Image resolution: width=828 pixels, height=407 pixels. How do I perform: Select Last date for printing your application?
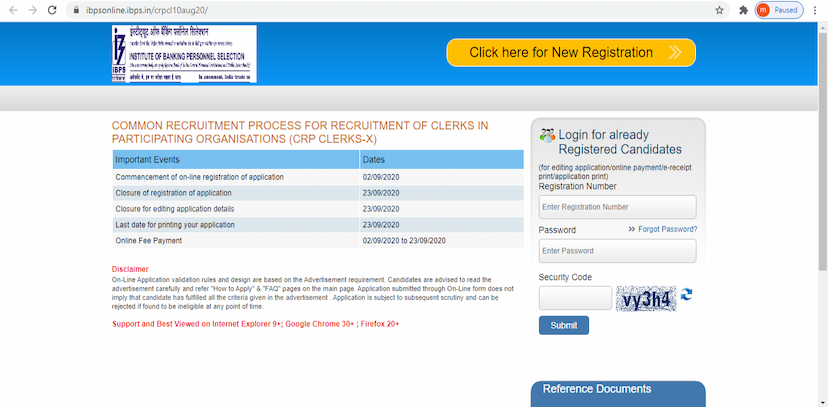click(175, 225)
